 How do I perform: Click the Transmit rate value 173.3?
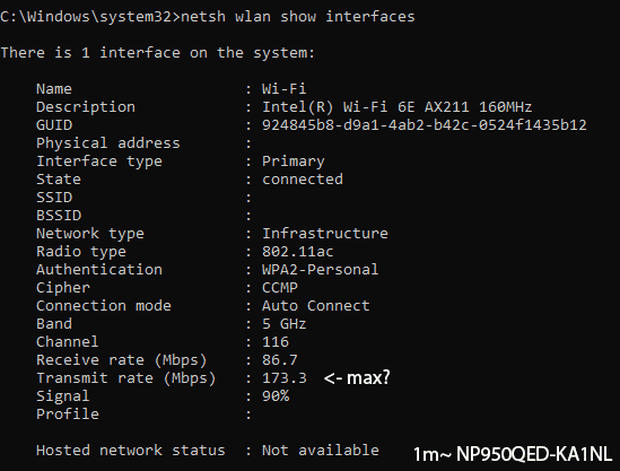[x=284, y=378]
